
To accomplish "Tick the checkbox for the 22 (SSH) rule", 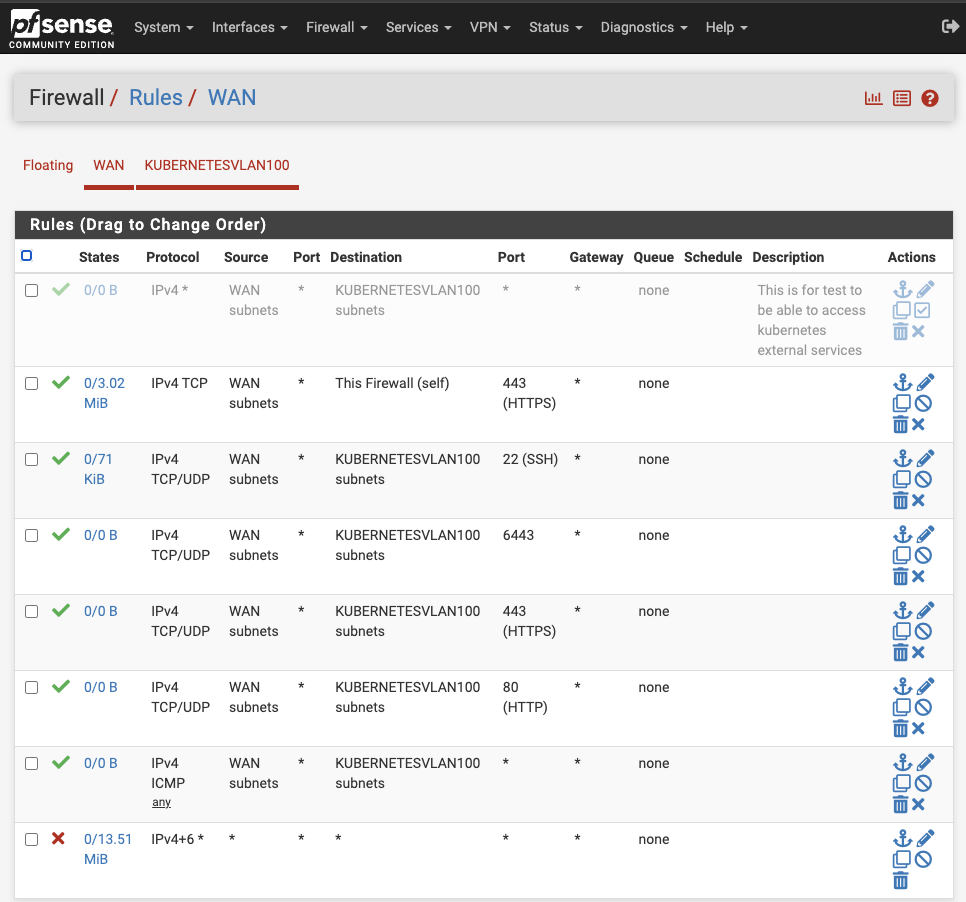I will click(x=32, y=460).
